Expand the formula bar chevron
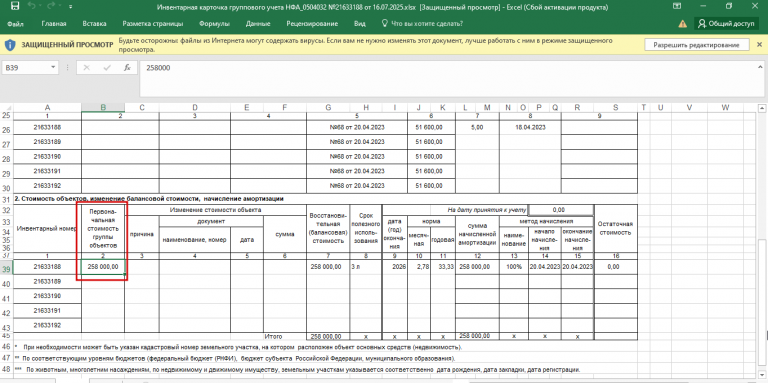The width and height of the screenshot is (768, 383). pyautogui.click(x=760, y=67)
